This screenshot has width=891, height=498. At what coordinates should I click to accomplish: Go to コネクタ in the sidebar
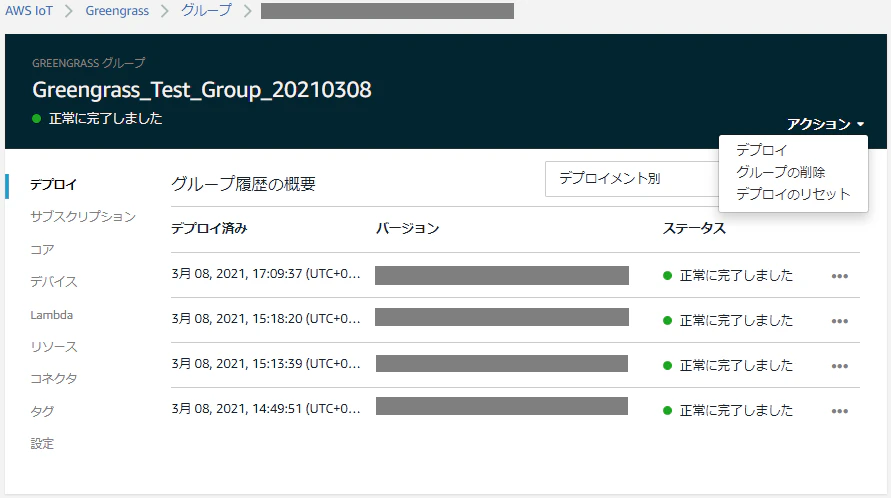click(x=53, y=379)
